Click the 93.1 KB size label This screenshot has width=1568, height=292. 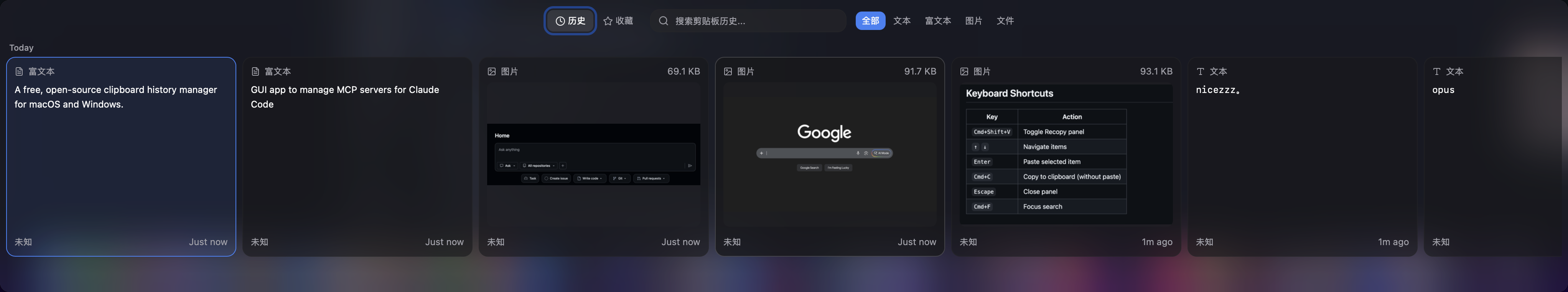[1156, 71]
